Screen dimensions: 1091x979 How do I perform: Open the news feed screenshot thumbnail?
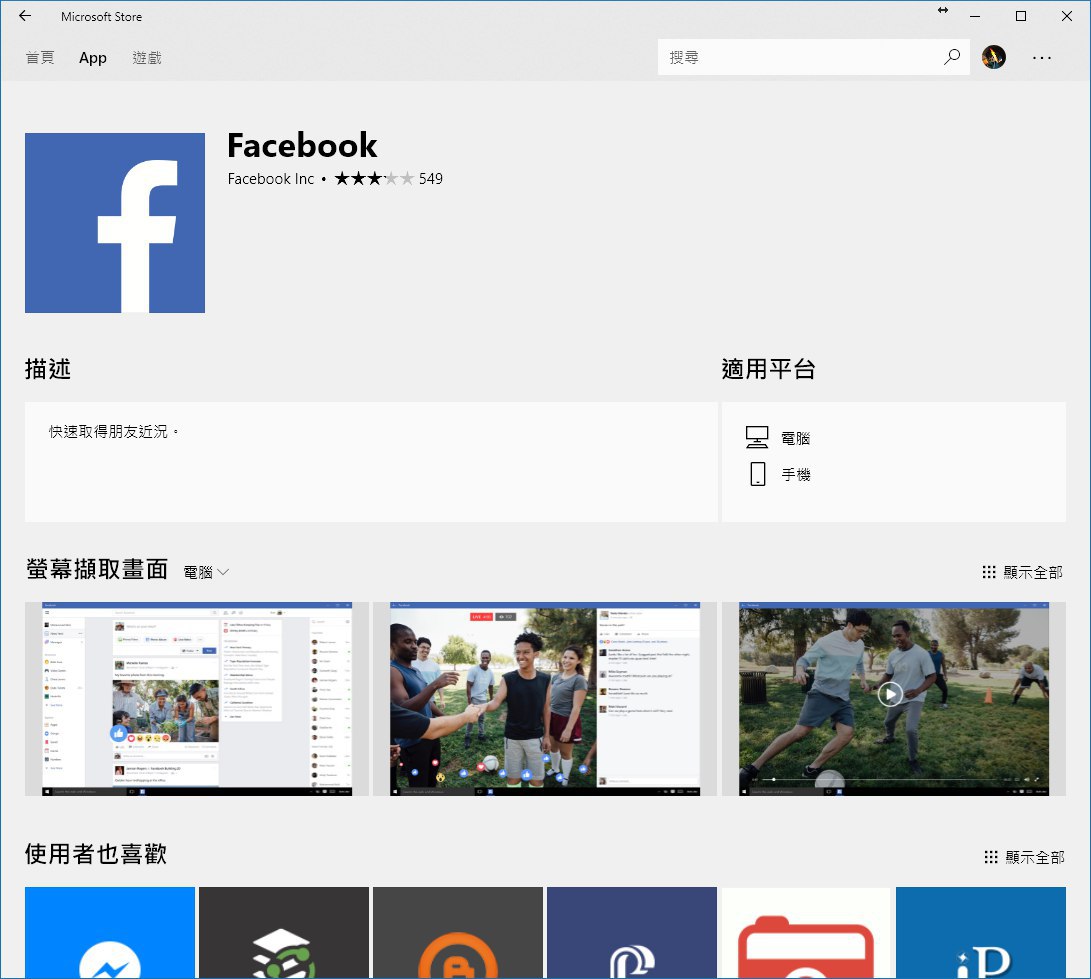(197, 699)
